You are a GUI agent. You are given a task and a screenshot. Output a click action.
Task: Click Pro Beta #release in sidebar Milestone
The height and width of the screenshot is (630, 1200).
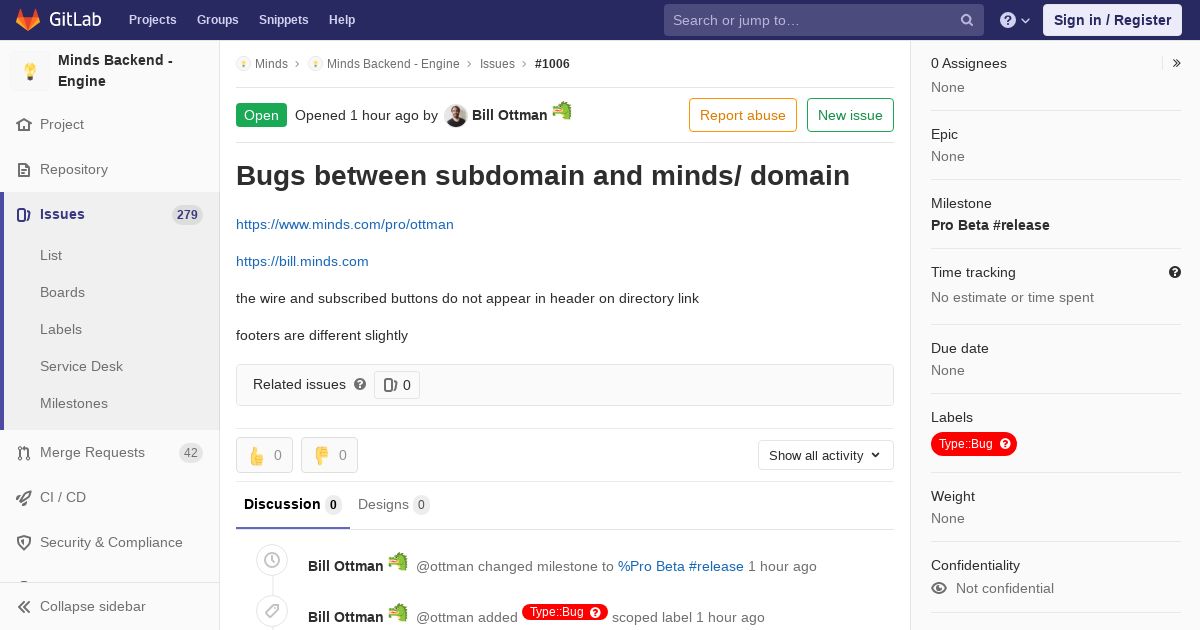990,225
